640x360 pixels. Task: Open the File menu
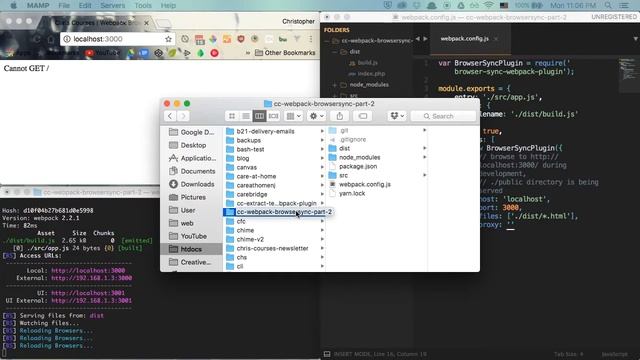[x=64, y=5]
